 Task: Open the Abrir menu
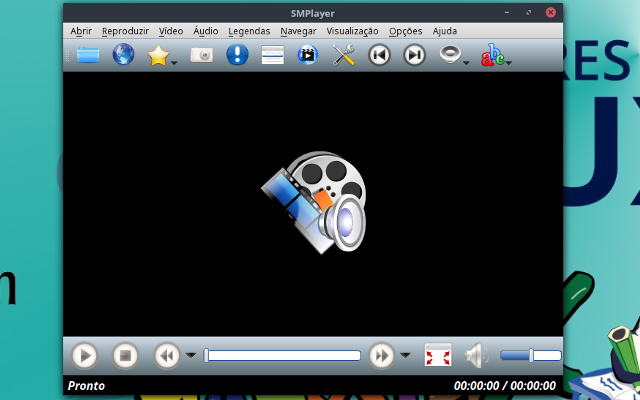81,31
